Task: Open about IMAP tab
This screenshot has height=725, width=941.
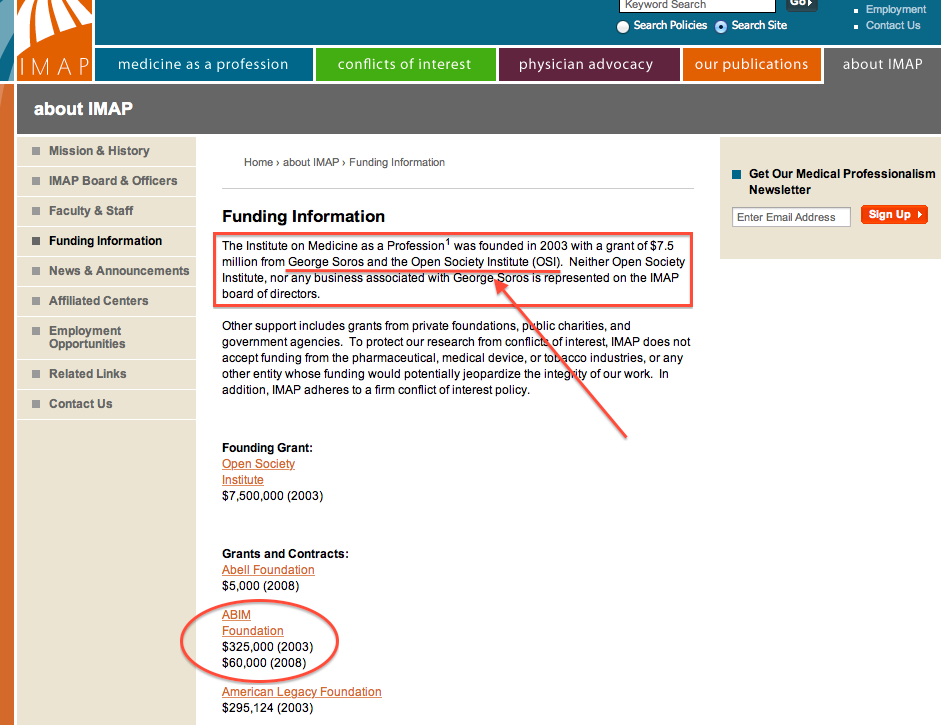Action: pyautogui.click(x=882, y=64)
